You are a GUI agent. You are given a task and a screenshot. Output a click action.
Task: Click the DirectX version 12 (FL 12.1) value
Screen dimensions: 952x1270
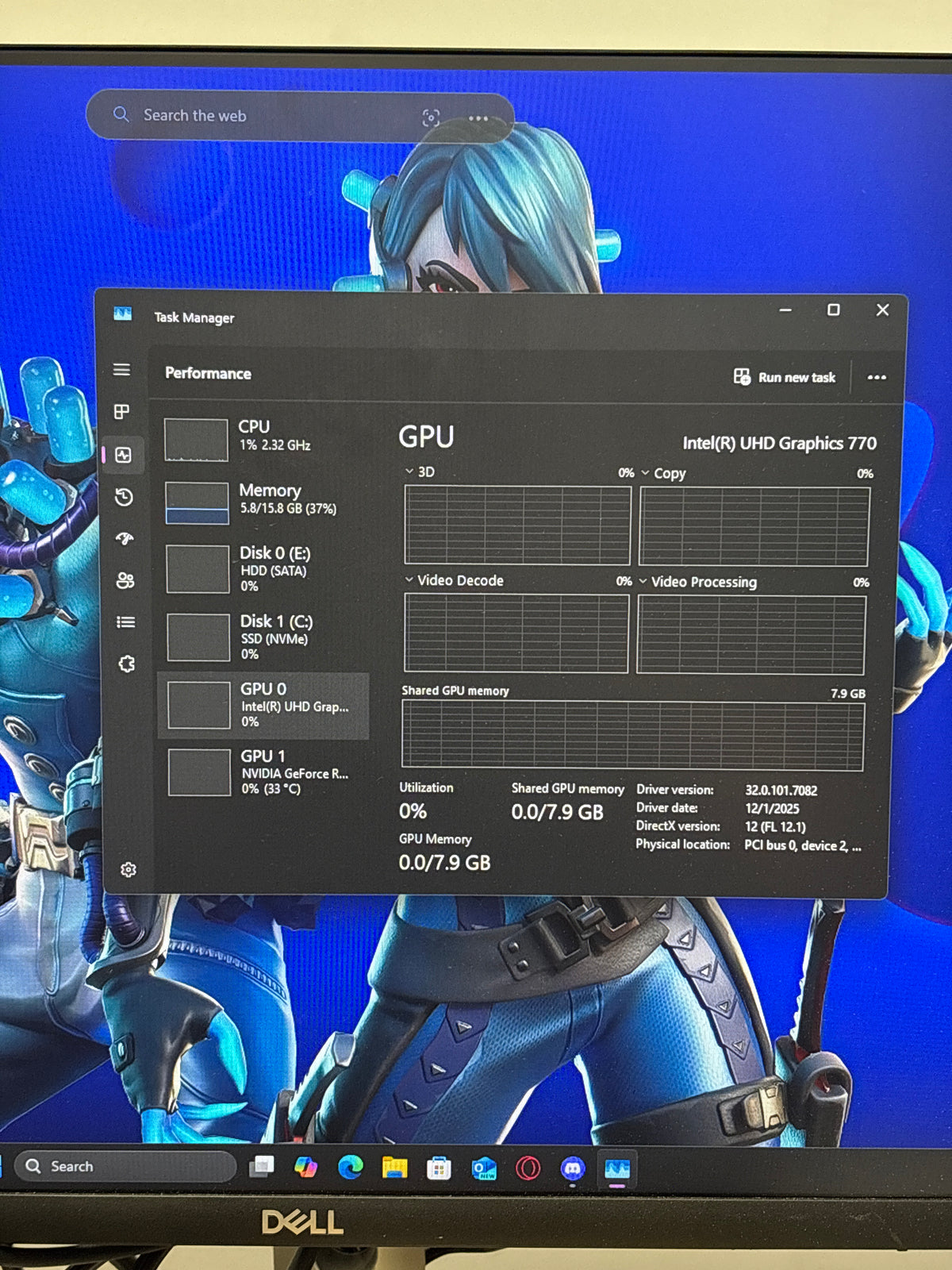tap(775, 826)
